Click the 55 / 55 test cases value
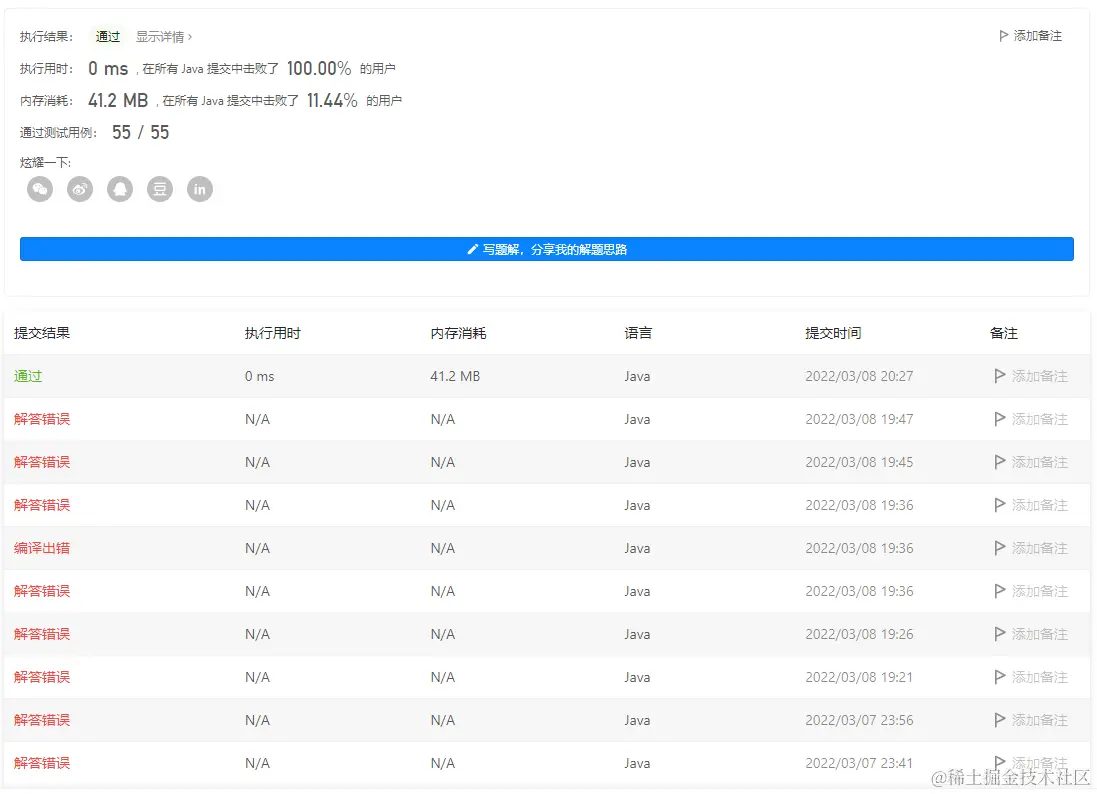1097x794 pixels. (141, 132)
